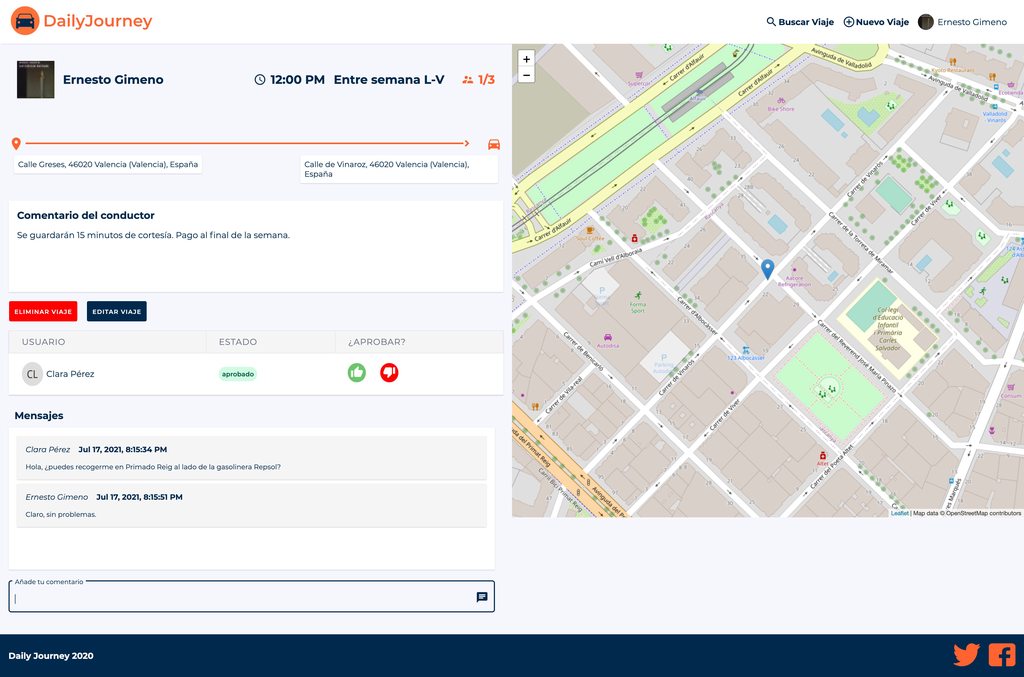Open the Leaflet attribution link
Image resolution: width=1024 pixels, height=677 pixels.
(x=899, y=513)
